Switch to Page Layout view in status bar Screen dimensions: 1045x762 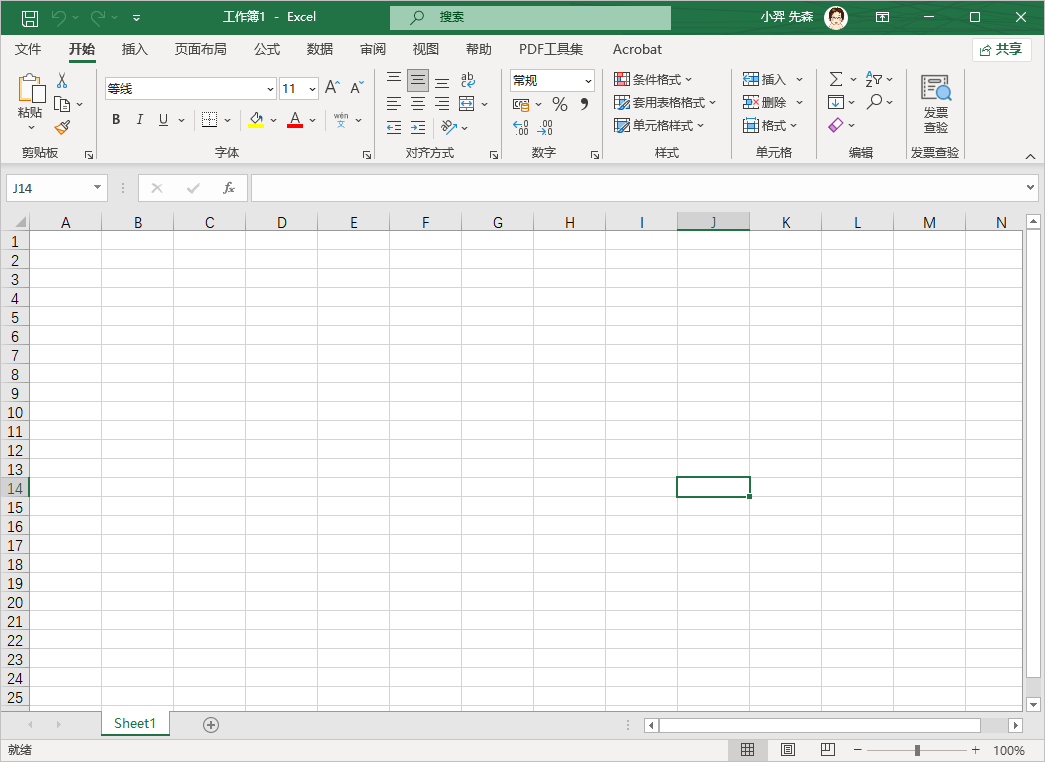pyautogui.click(x=787, y=750)
